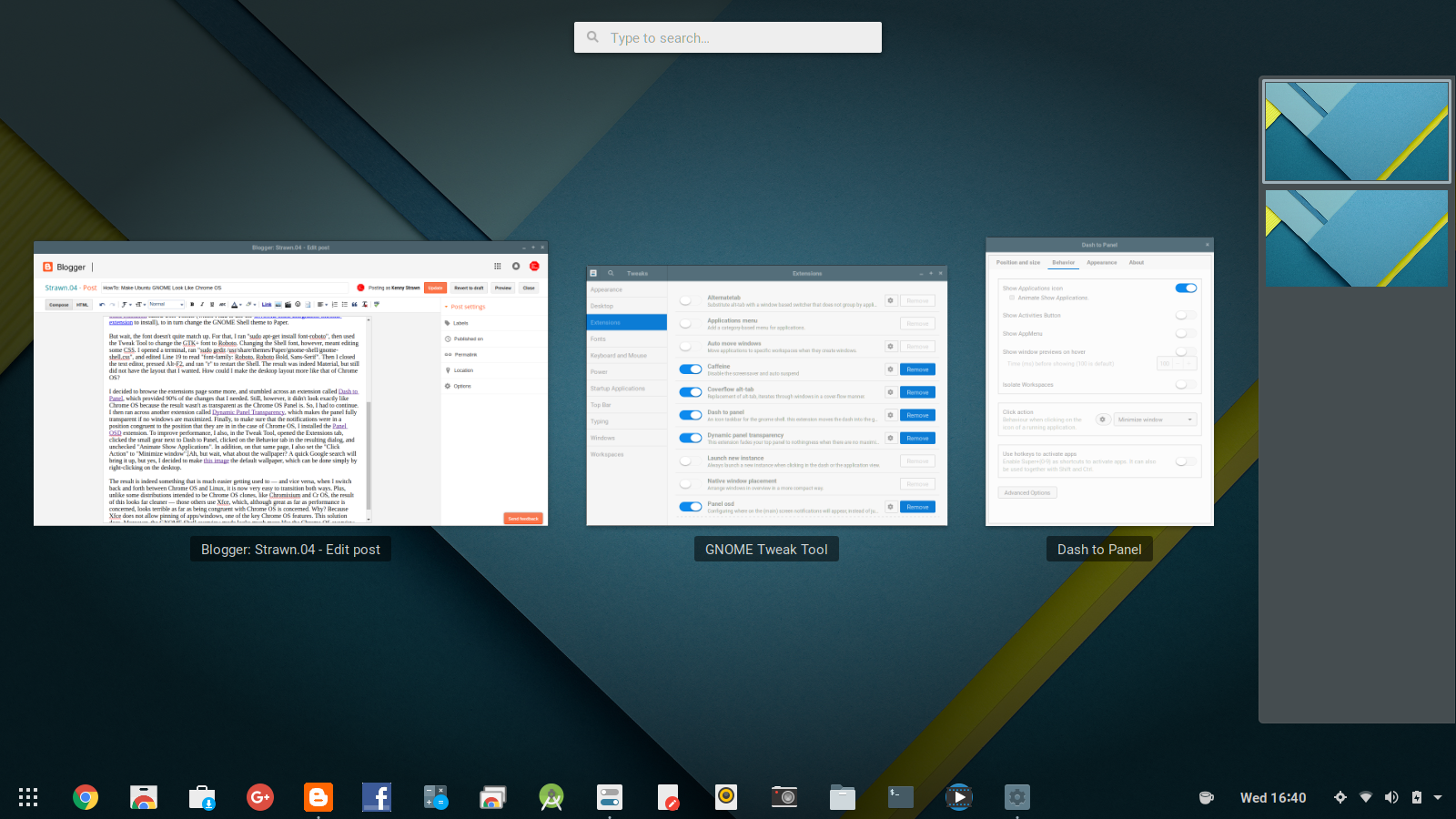Open the Minimize window dropdown
The height and width of the screenshot is (819, 1456).
tap(1154, 420)
